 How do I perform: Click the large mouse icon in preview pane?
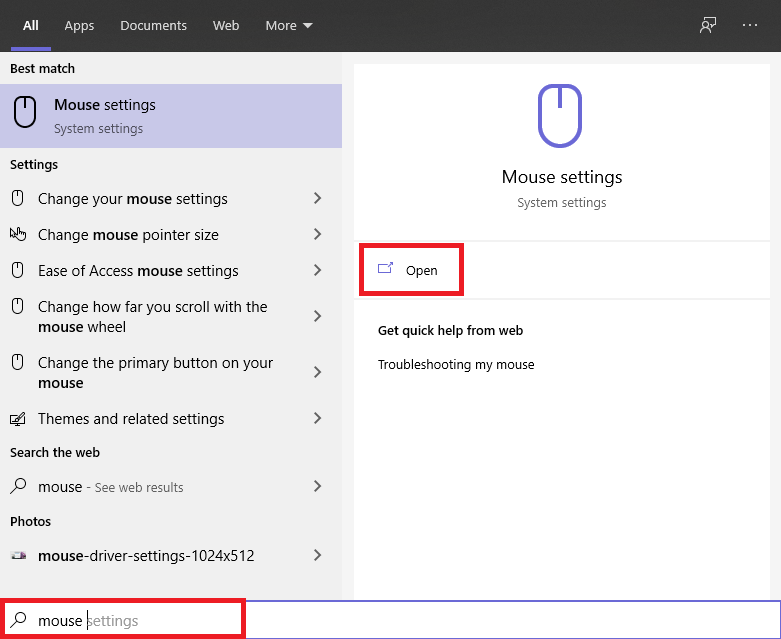point(561,115)
